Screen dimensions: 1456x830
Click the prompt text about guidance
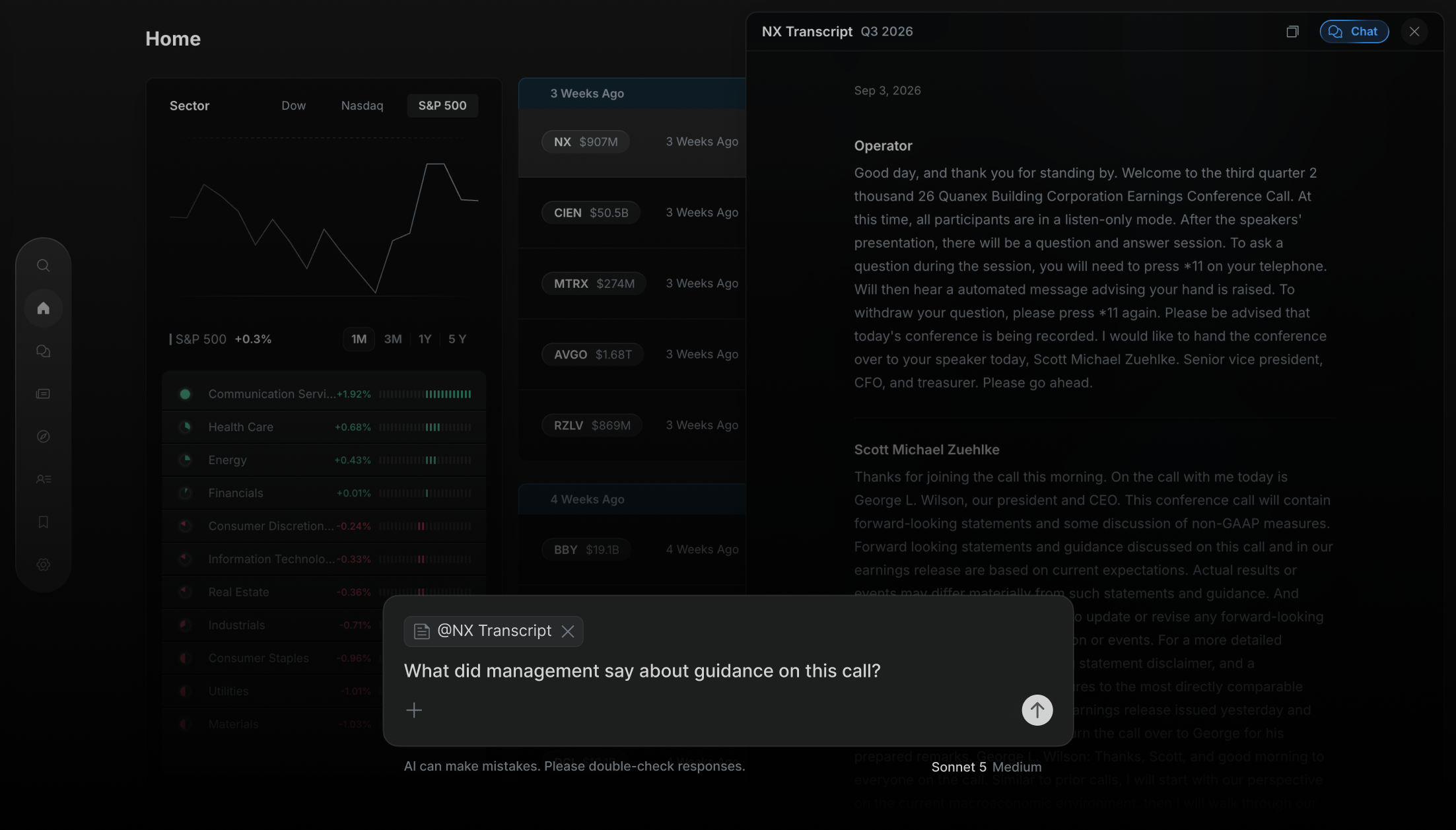click(x=642, y=671)
